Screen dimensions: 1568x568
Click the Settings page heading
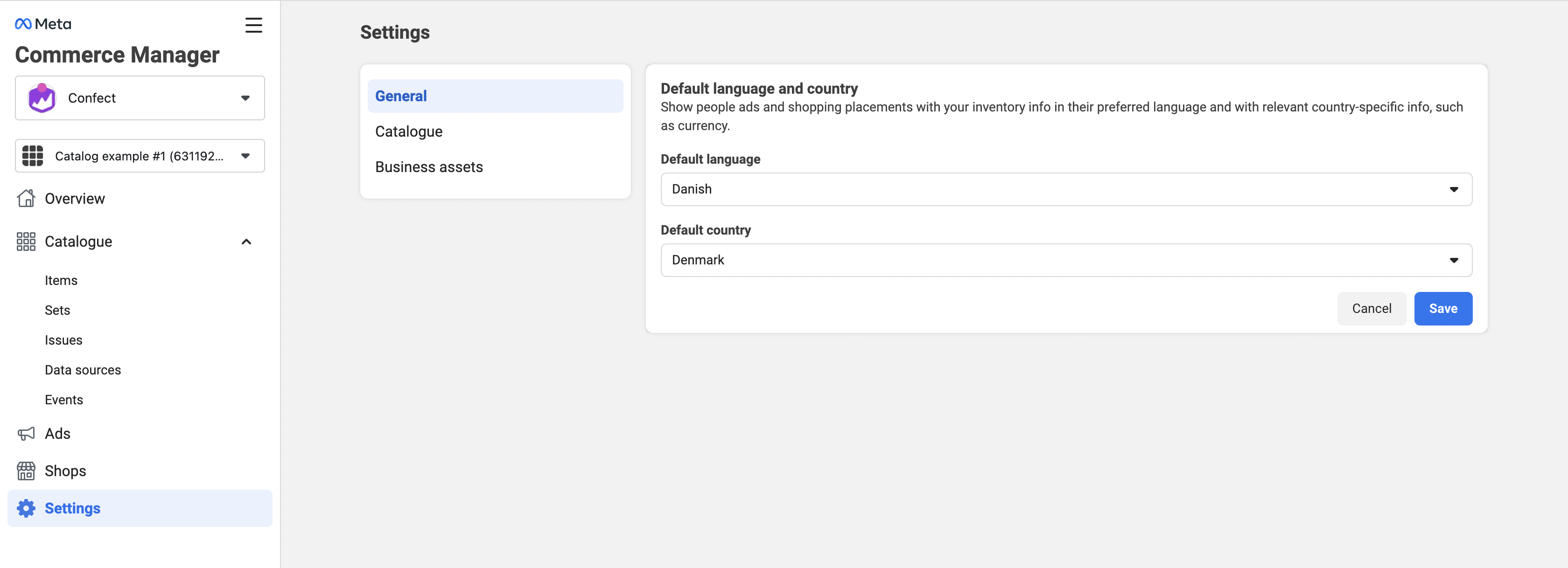pos(394,32)
